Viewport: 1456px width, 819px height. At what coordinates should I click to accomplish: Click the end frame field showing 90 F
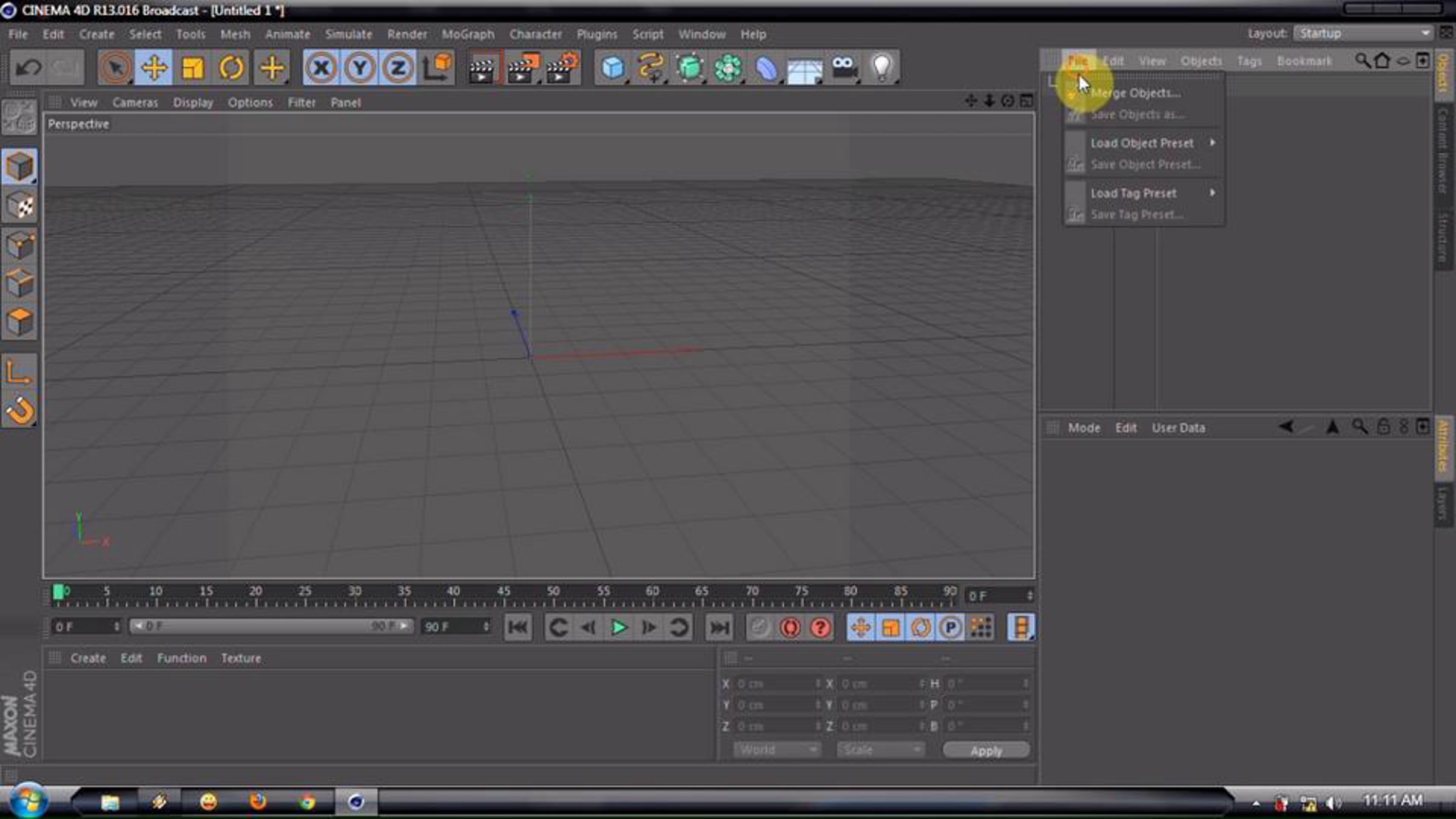point(456,627)
